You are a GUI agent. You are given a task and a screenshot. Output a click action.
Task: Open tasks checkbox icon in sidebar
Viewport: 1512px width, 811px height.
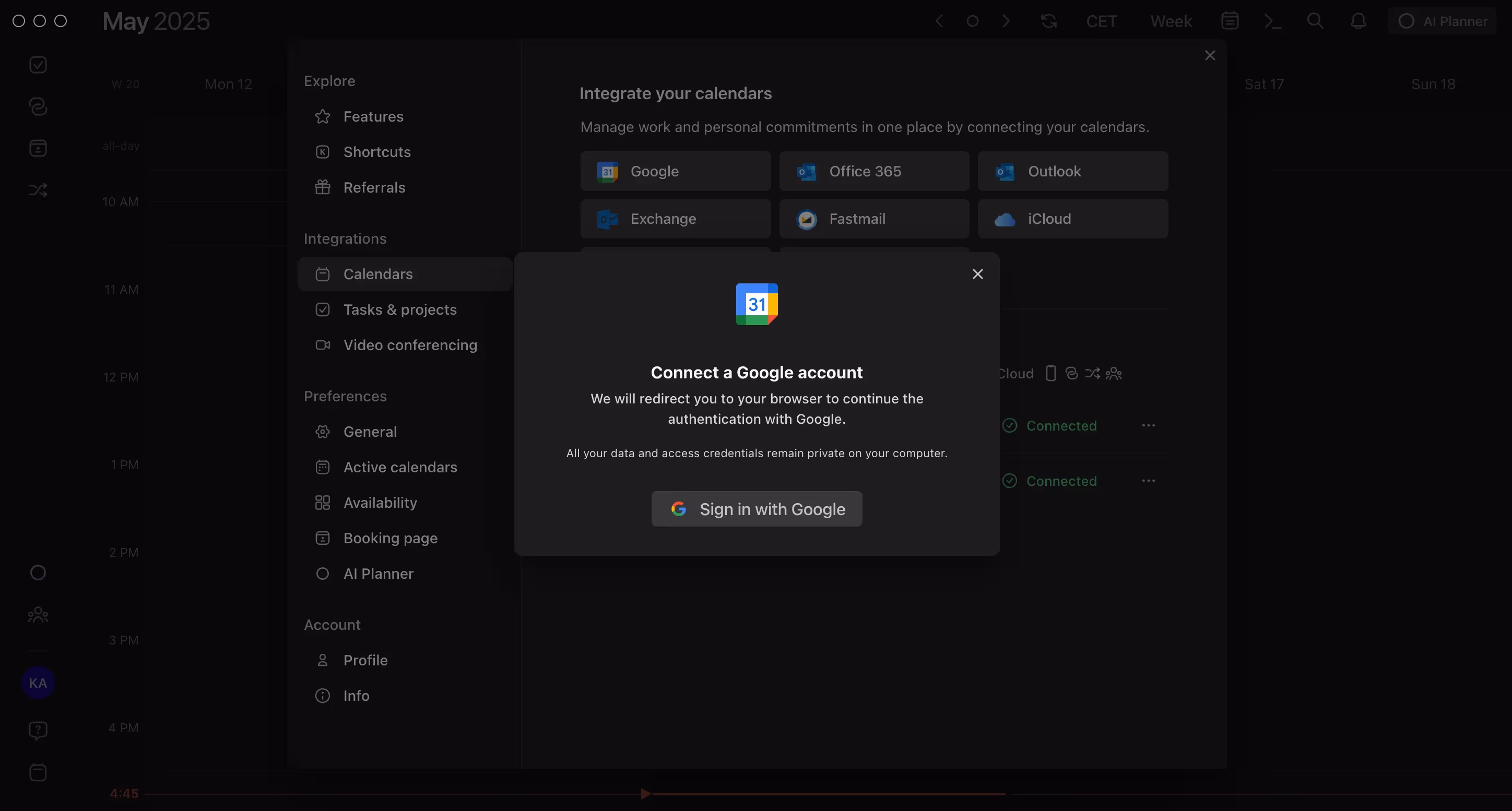(x=38, y=65)
